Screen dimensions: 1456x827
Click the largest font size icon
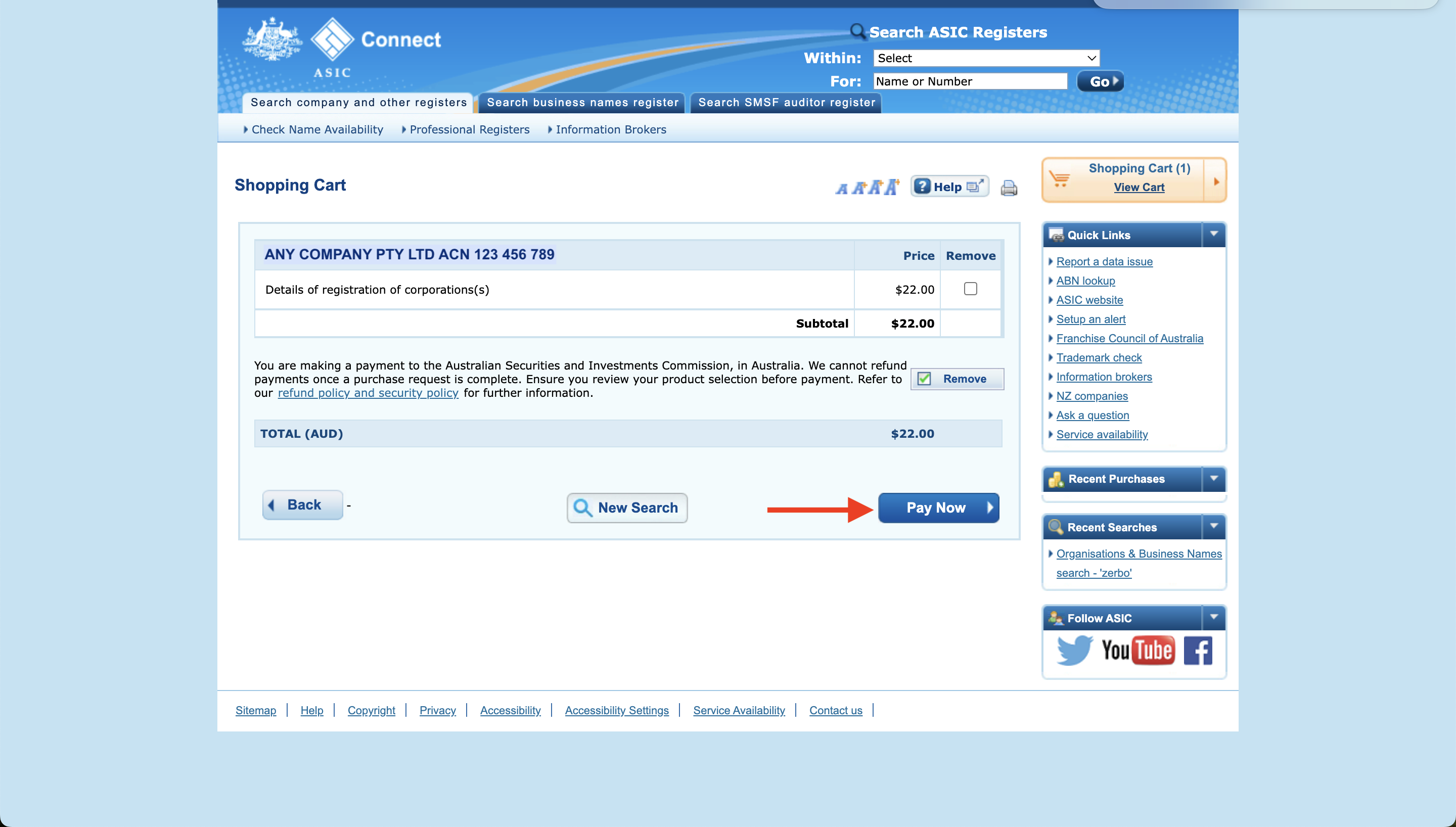pyautogui.click(x=892, y=187)
